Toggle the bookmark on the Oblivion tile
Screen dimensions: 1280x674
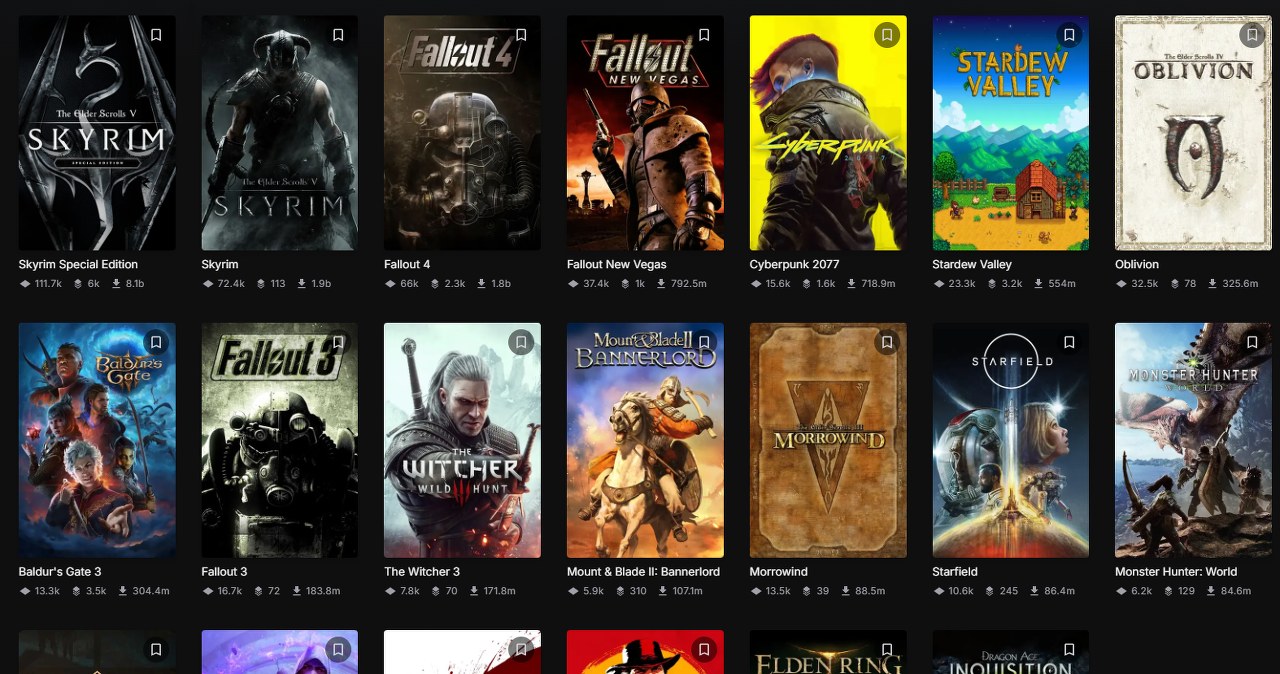pyautogui.click(x=1252, y=35)
